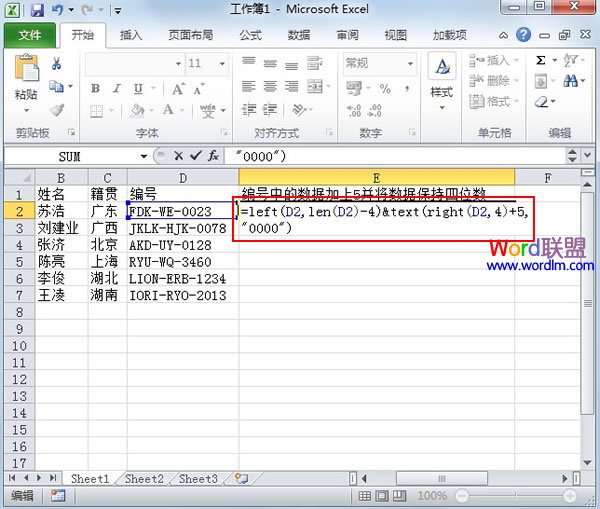Image resolution: width=600 pixels, height=509 pixels.
Task: Confirm the formula with checkmark icon
Action: (x=195, y=156)
